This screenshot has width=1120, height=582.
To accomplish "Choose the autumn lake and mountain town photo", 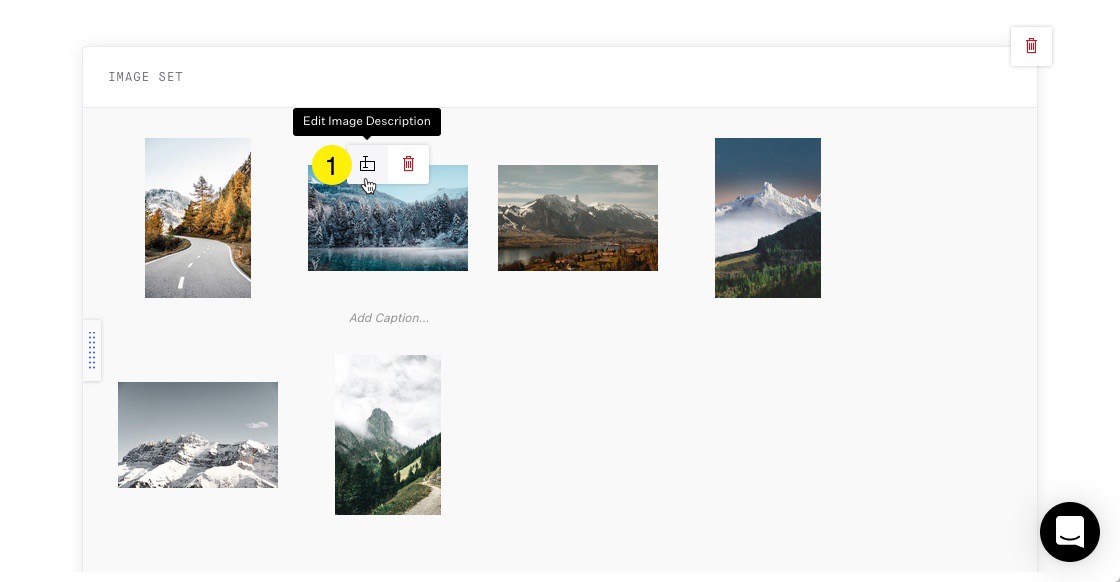I will (578, 218).
